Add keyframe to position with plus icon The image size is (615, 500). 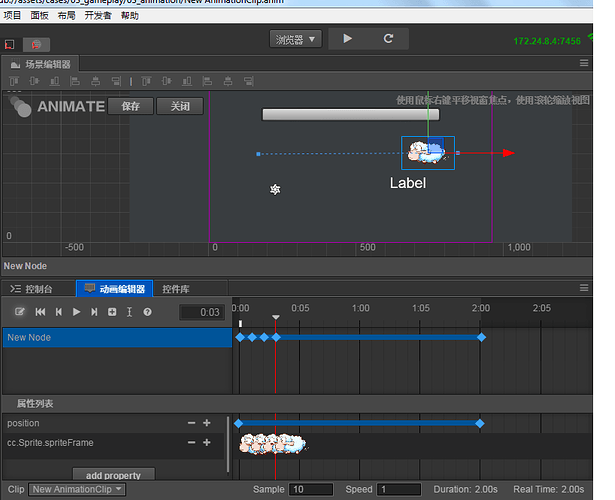click(207, 423)
